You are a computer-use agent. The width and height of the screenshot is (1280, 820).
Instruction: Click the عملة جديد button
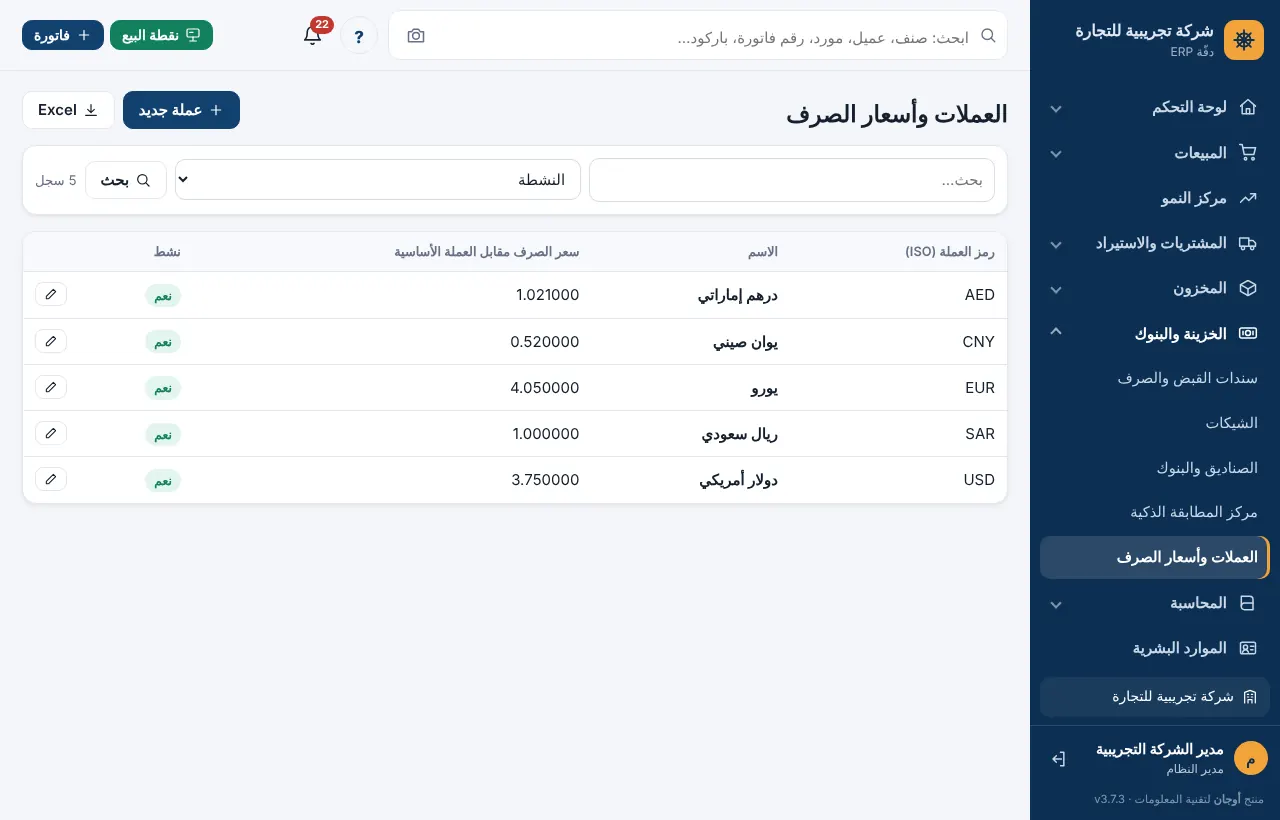pyautogui.click(x=181, y=110)
